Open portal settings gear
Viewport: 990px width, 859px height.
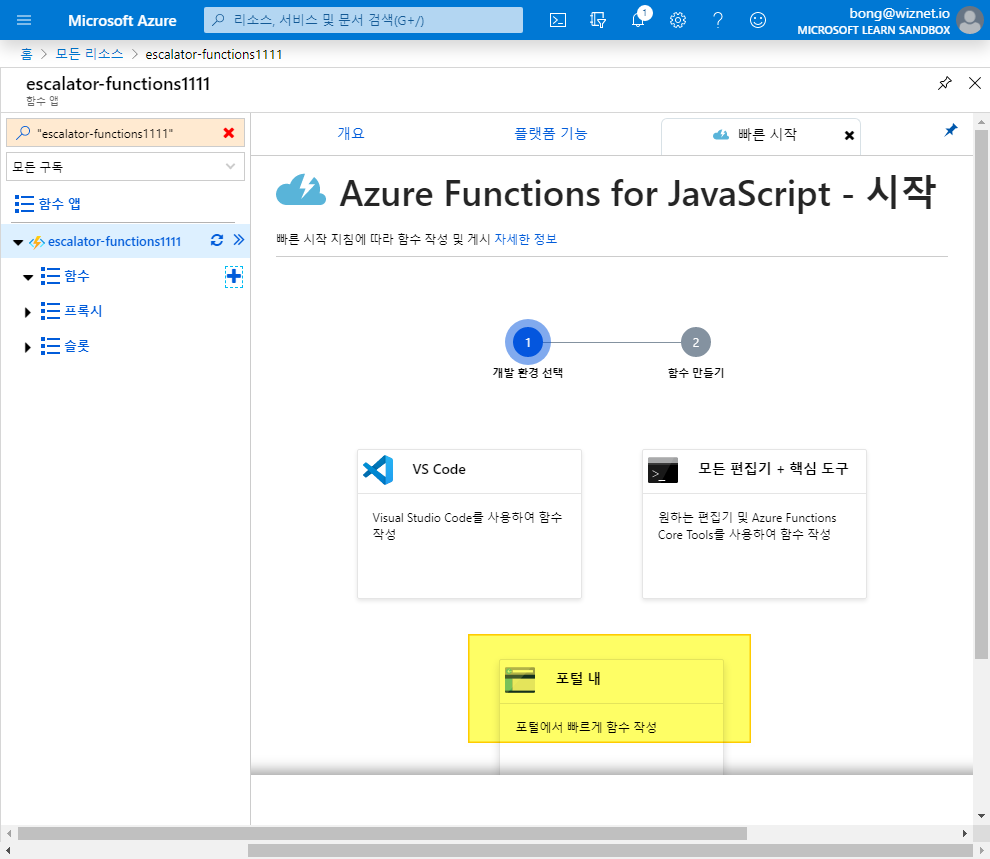677,20
